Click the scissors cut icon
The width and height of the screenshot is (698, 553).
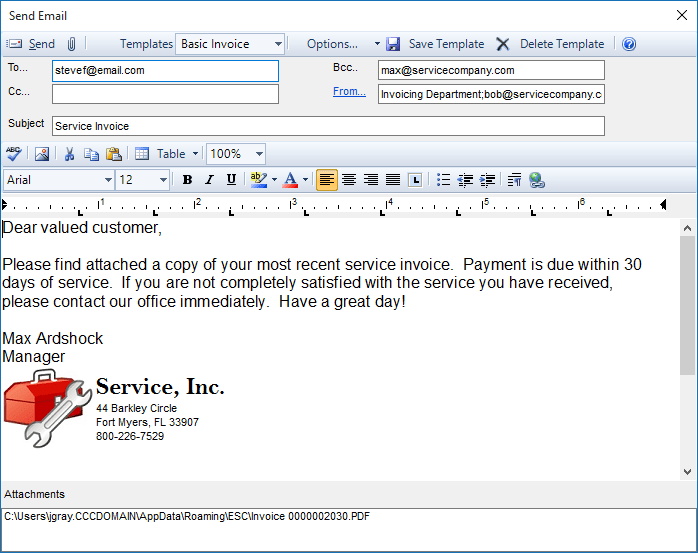click(x=69, y=154)
